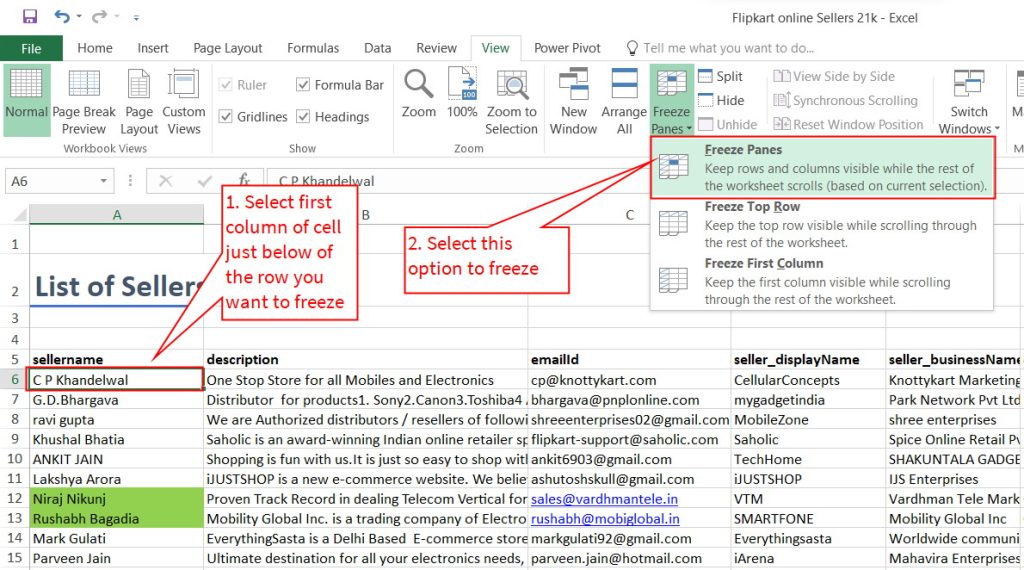
Task: Click the Undo arrow icon
Action: click(62, 16)
